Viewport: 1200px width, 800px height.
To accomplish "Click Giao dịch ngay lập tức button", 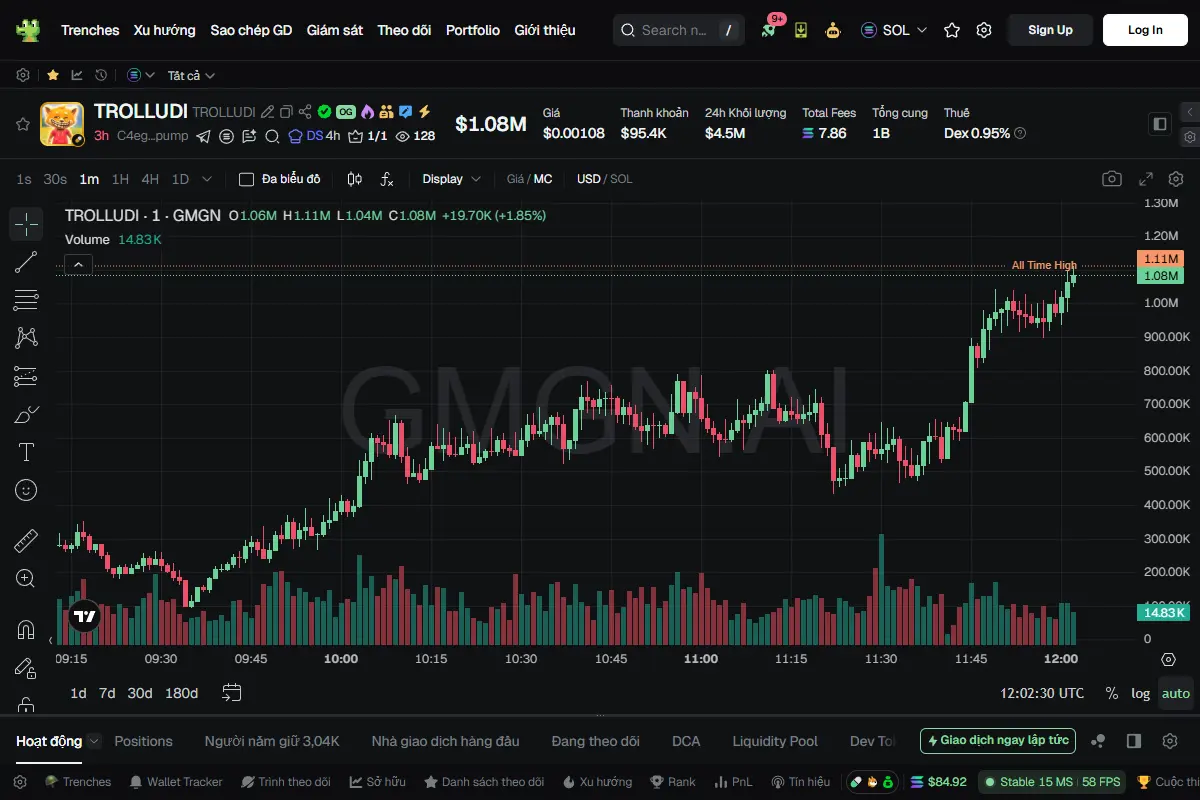I will point(998,741).
